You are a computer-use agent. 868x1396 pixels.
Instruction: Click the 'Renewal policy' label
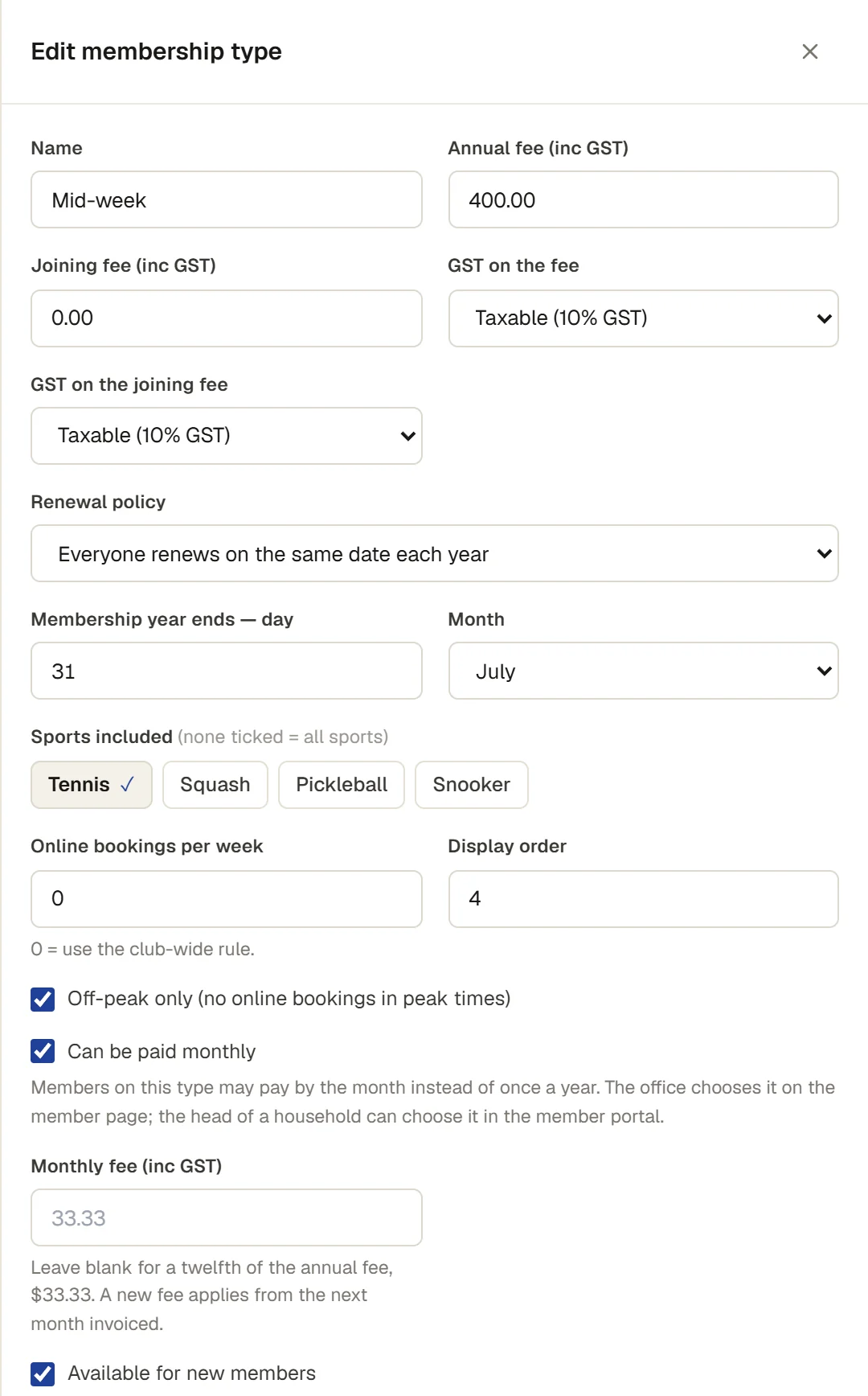click(98, 502)
